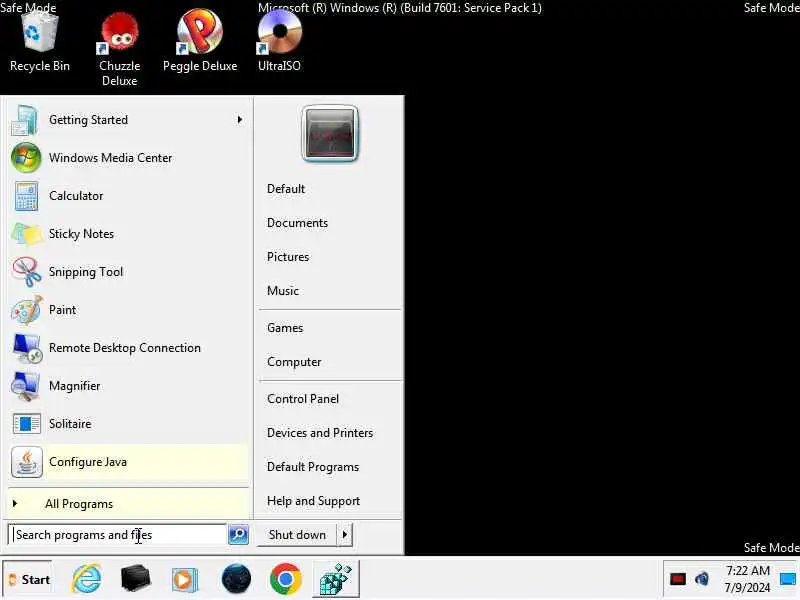This screenshot has width=800, height=600.
Task: Click the Calculator icon
Action: coord(26,196)
